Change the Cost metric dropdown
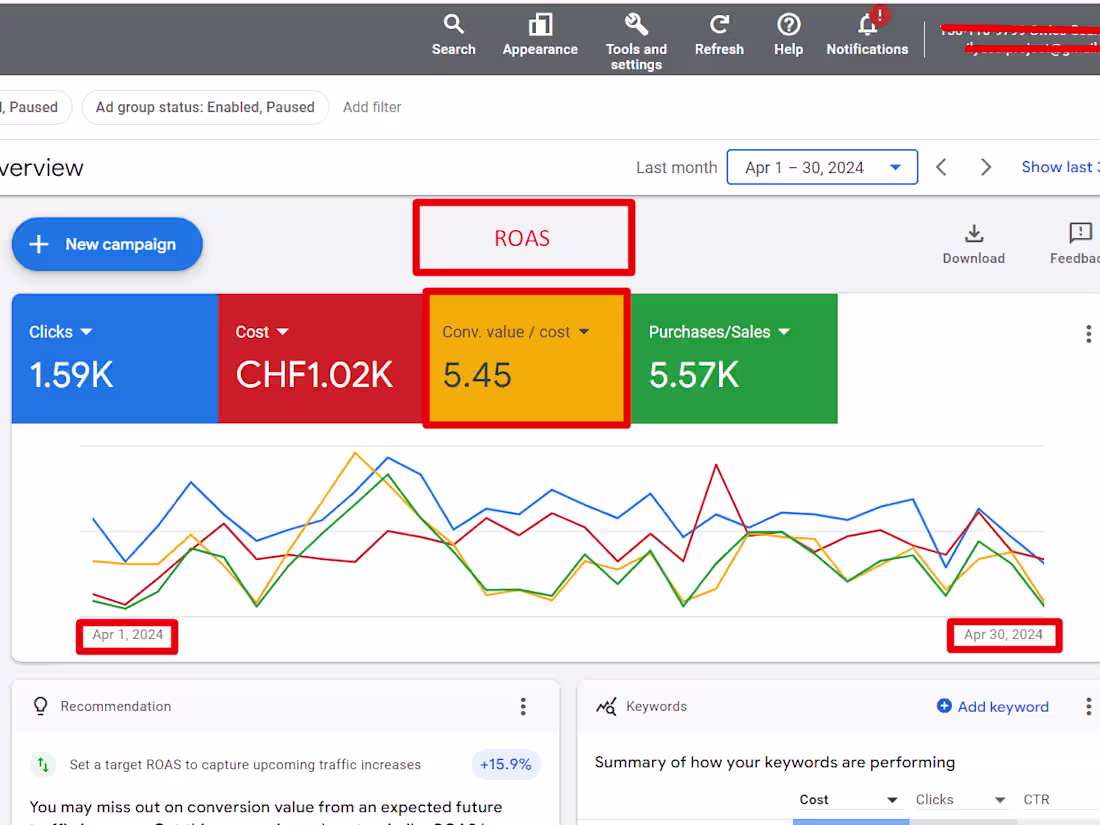Viewport: 1100px width, 825px height. point(262,332)
